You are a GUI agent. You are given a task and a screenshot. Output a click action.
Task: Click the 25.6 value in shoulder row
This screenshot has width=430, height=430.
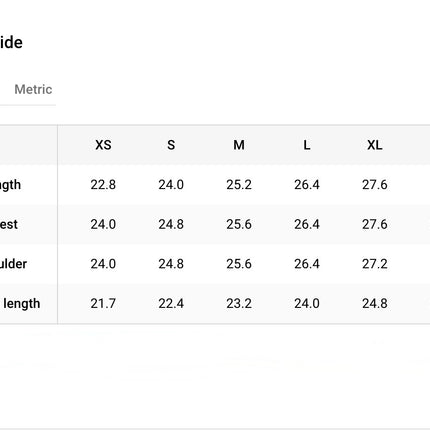[x=239, y=264]
